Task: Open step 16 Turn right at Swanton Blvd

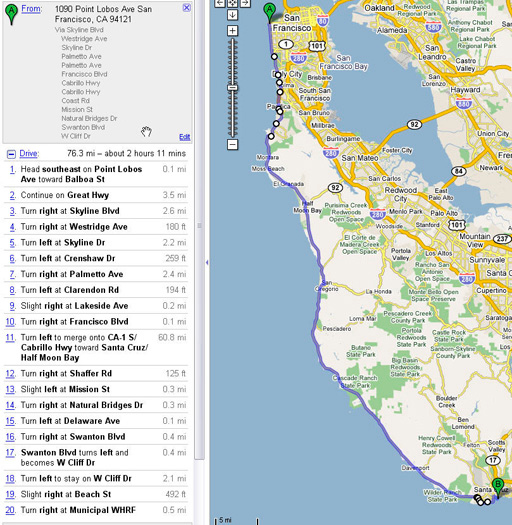Action: [x=96, y=437]
